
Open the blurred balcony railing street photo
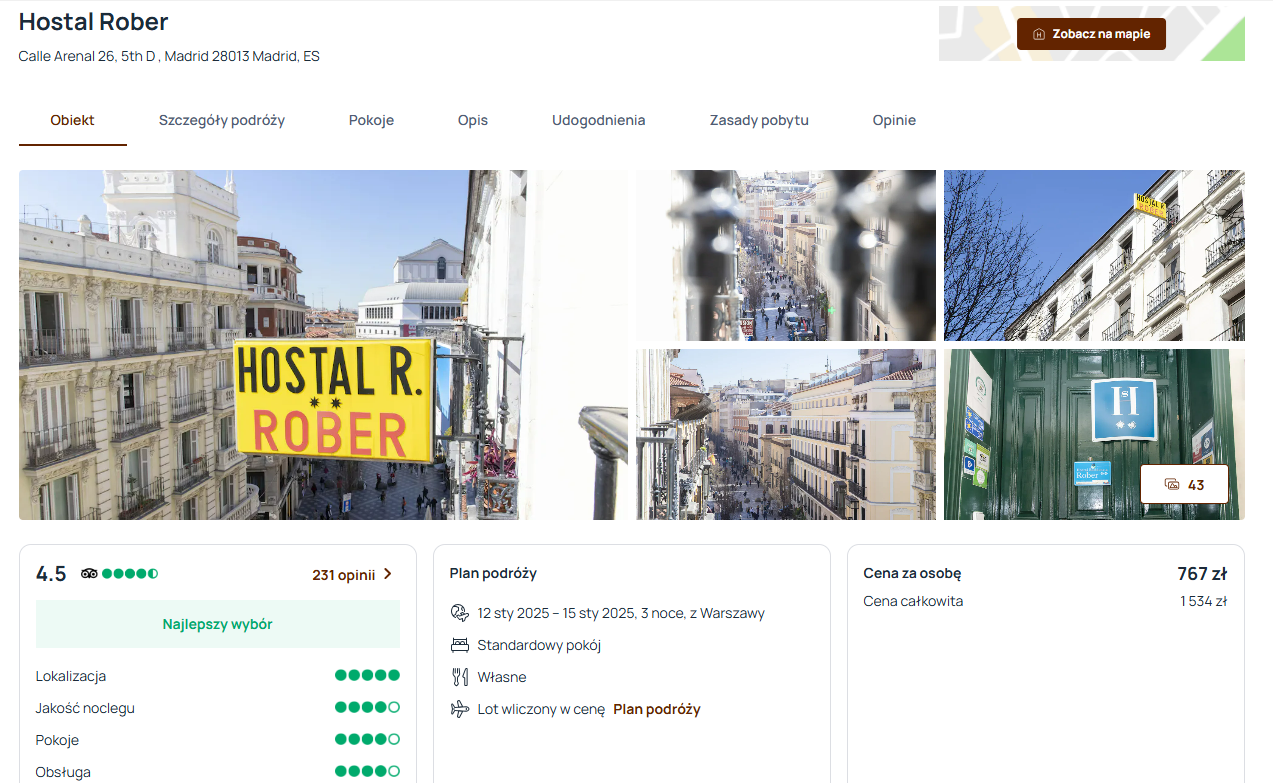tap(786, 255)
